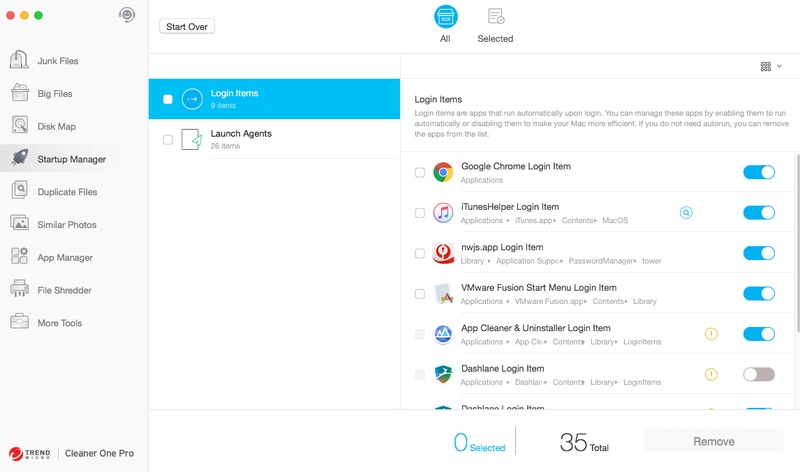Open the Duplicate Files section
The height and width of the screenshot is (472, 800).
67,192
